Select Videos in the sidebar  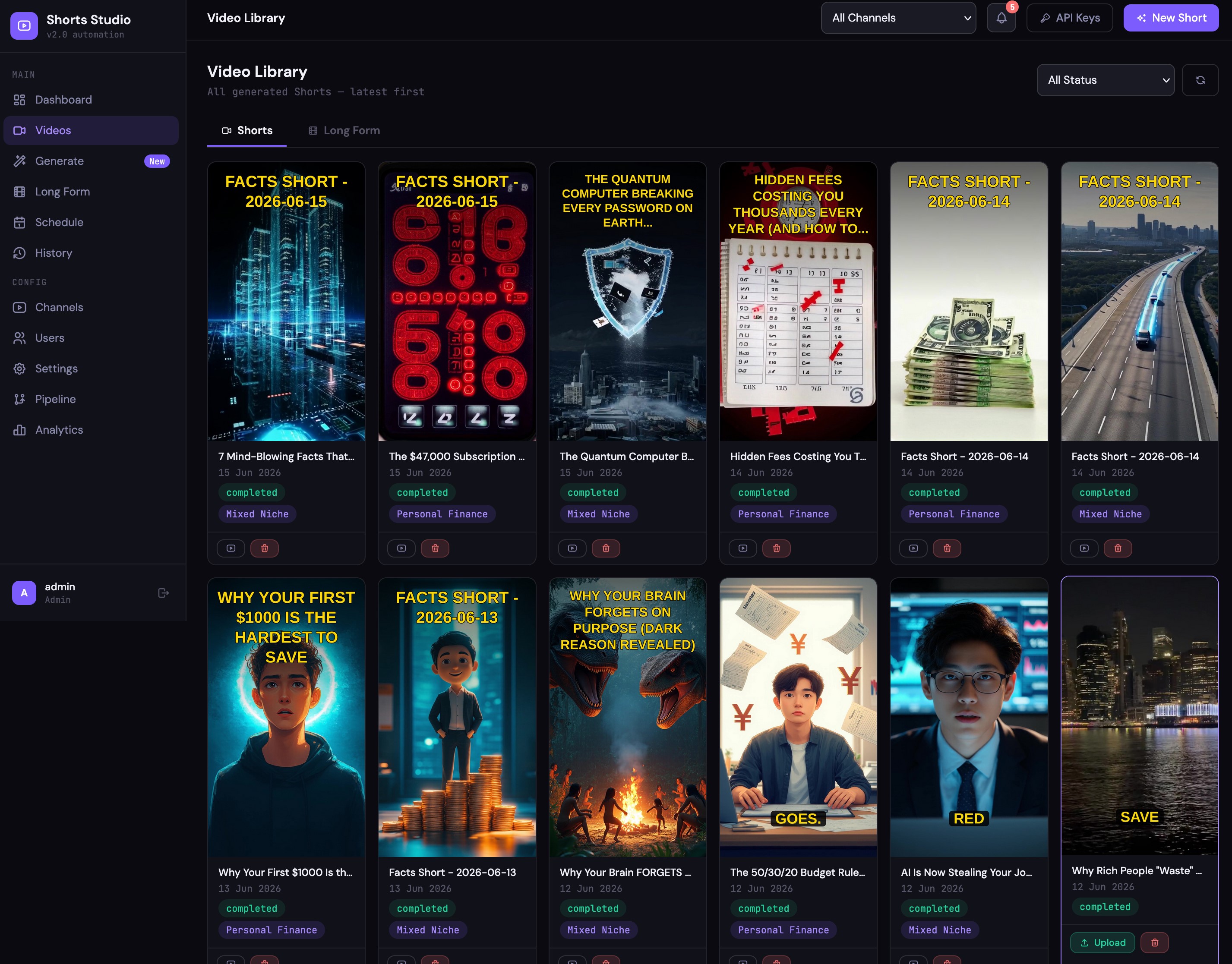(x=92, y=130)
